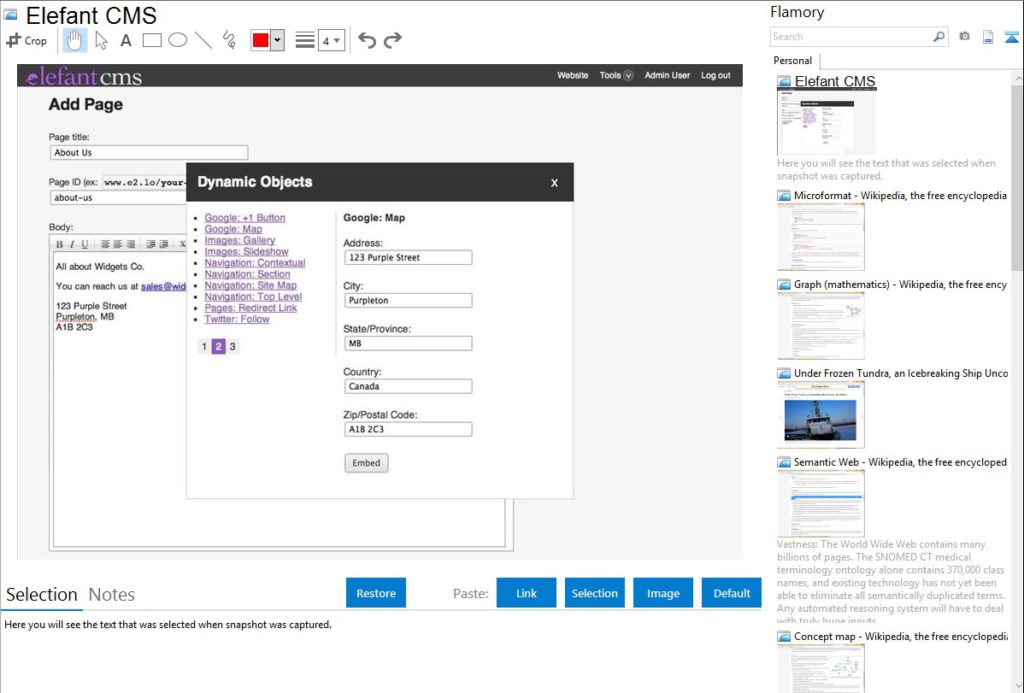1024x693 pixels.
Task: Switch to the arrow pointer tool
Action: pyautogui.click(x=100, y=40)
